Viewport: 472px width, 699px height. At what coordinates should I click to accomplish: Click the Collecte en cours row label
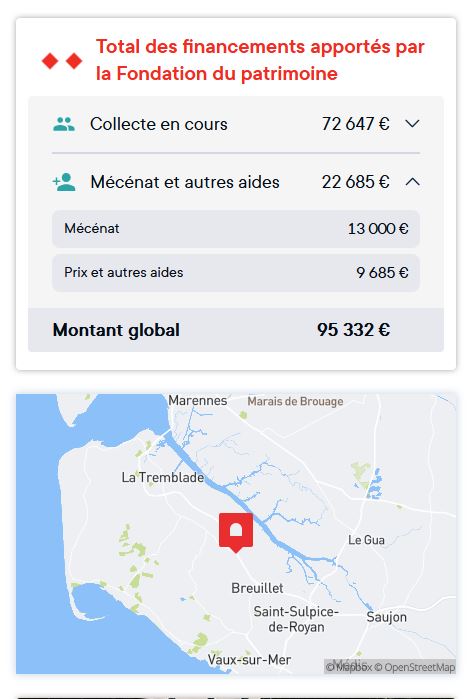(159, 124)
